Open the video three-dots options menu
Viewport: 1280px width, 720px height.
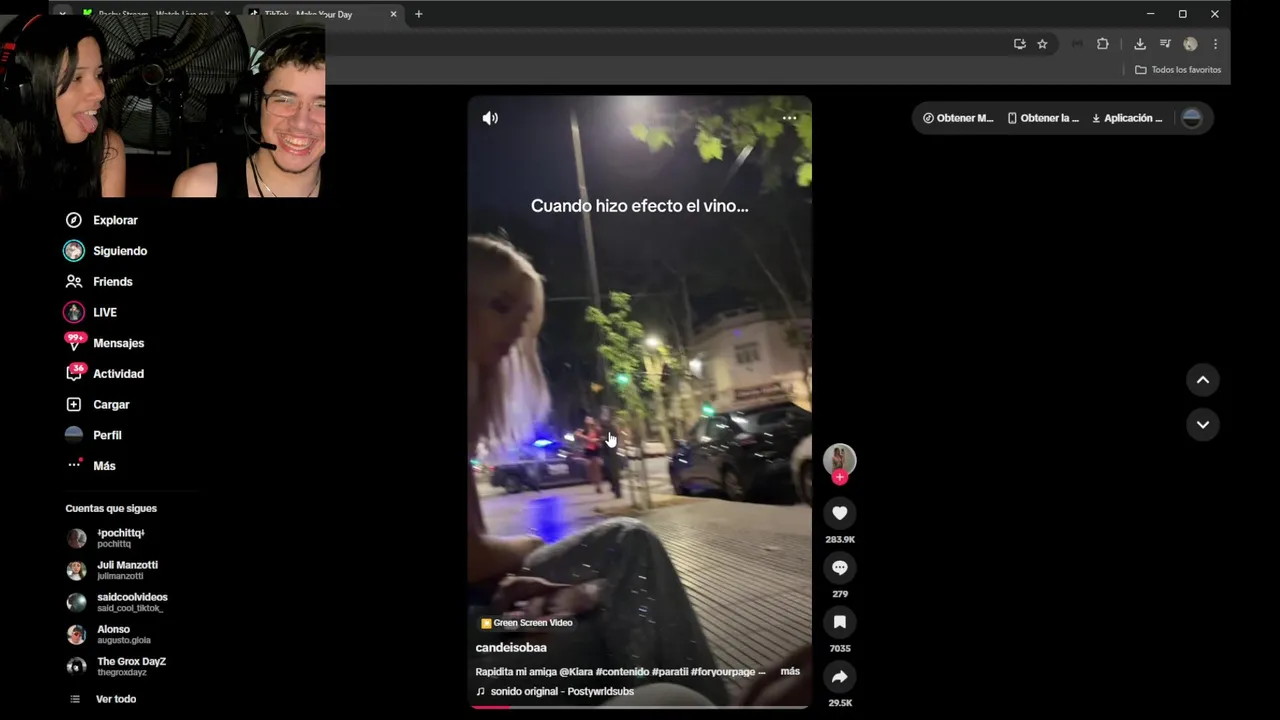[x=789, y=118]
